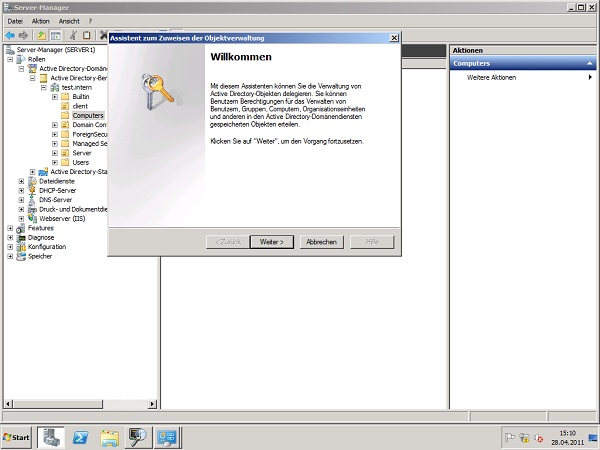600x450 pixels.
Task: Select the Konfiguration node
Action: tap(47, 247)
